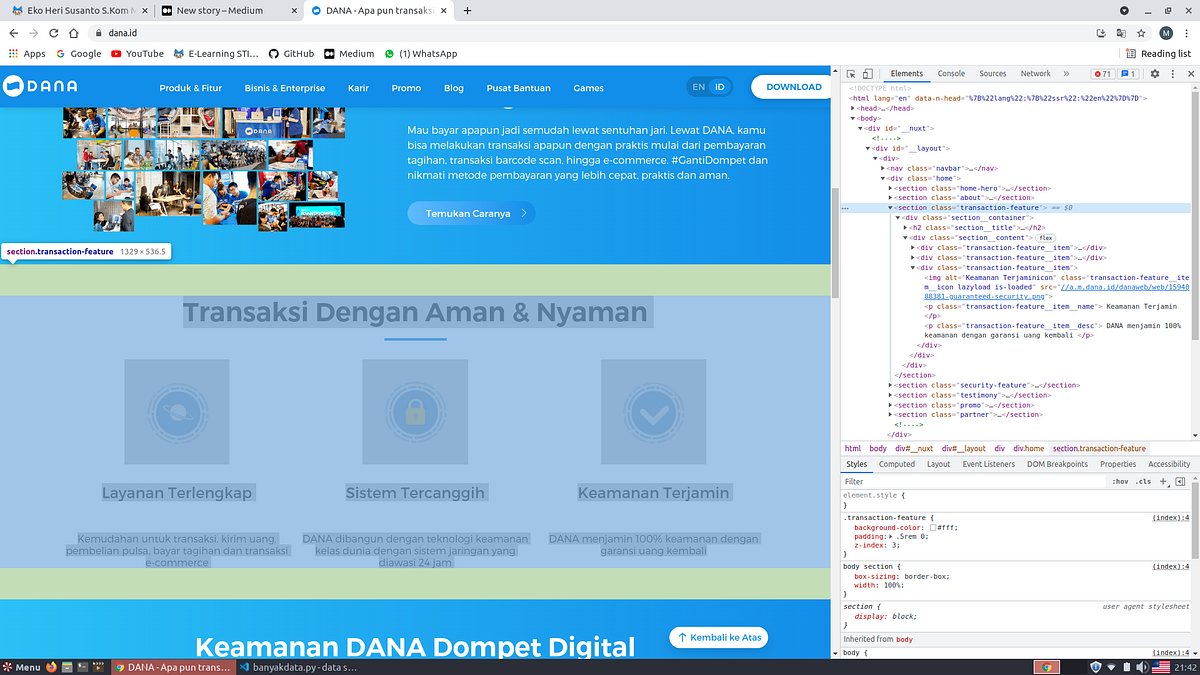Image resolution: width=1200 pixels, height=675 pixels.
Task: Switch to the Console tab in DevTools
Action: tap(951, 73)
